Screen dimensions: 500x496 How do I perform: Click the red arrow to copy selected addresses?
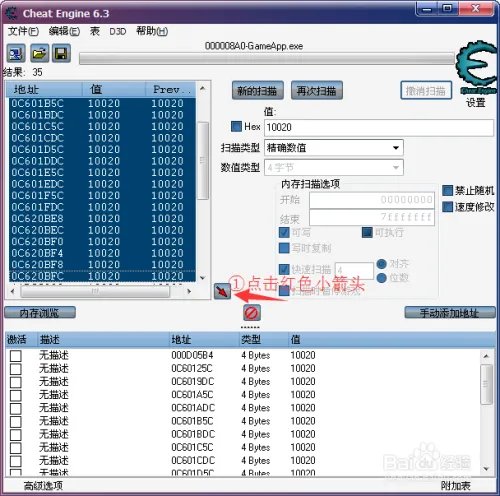(222, 291)
